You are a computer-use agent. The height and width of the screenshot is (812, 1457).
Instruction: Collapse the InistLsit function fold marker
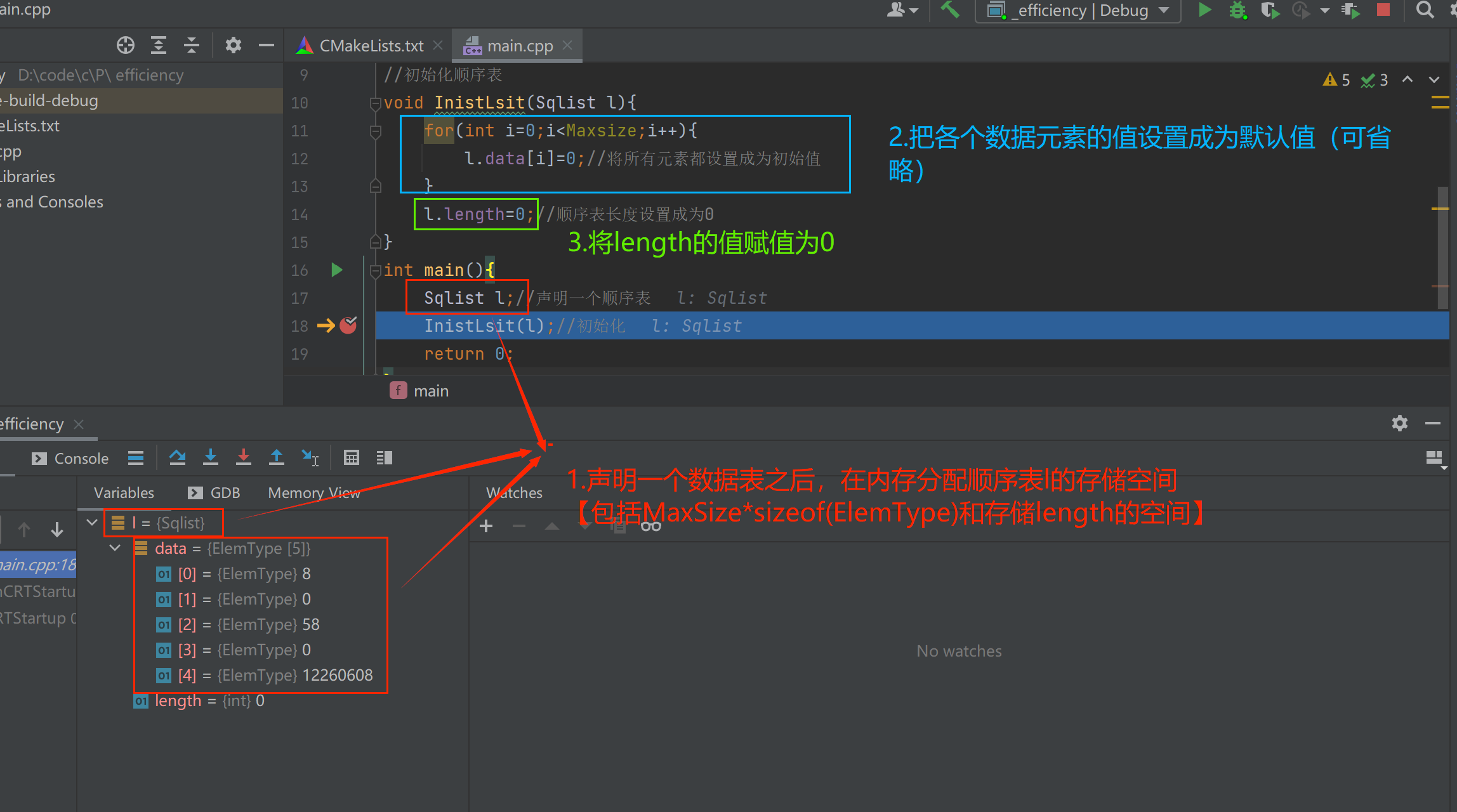[375, 103]
